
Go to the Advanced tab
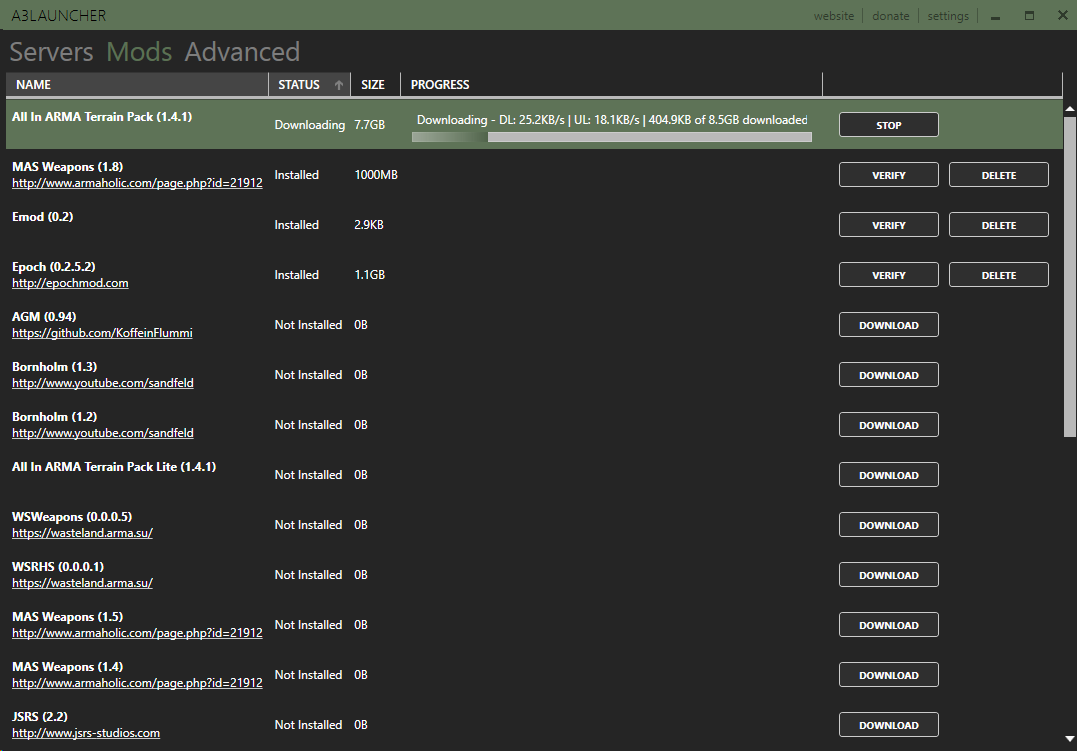pos(242,52)
